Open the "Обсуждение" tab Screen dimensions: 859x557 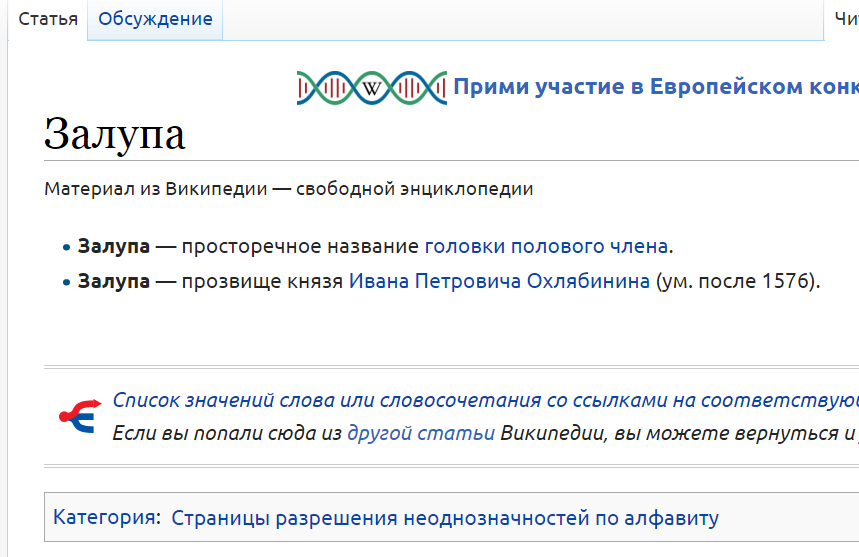(x=155, y=19)
